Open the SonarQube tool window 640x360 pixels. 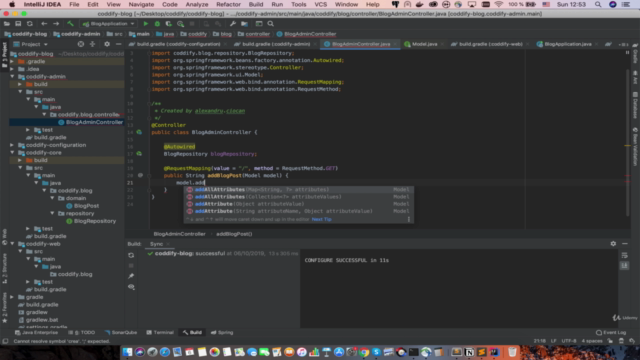[121, 332]
